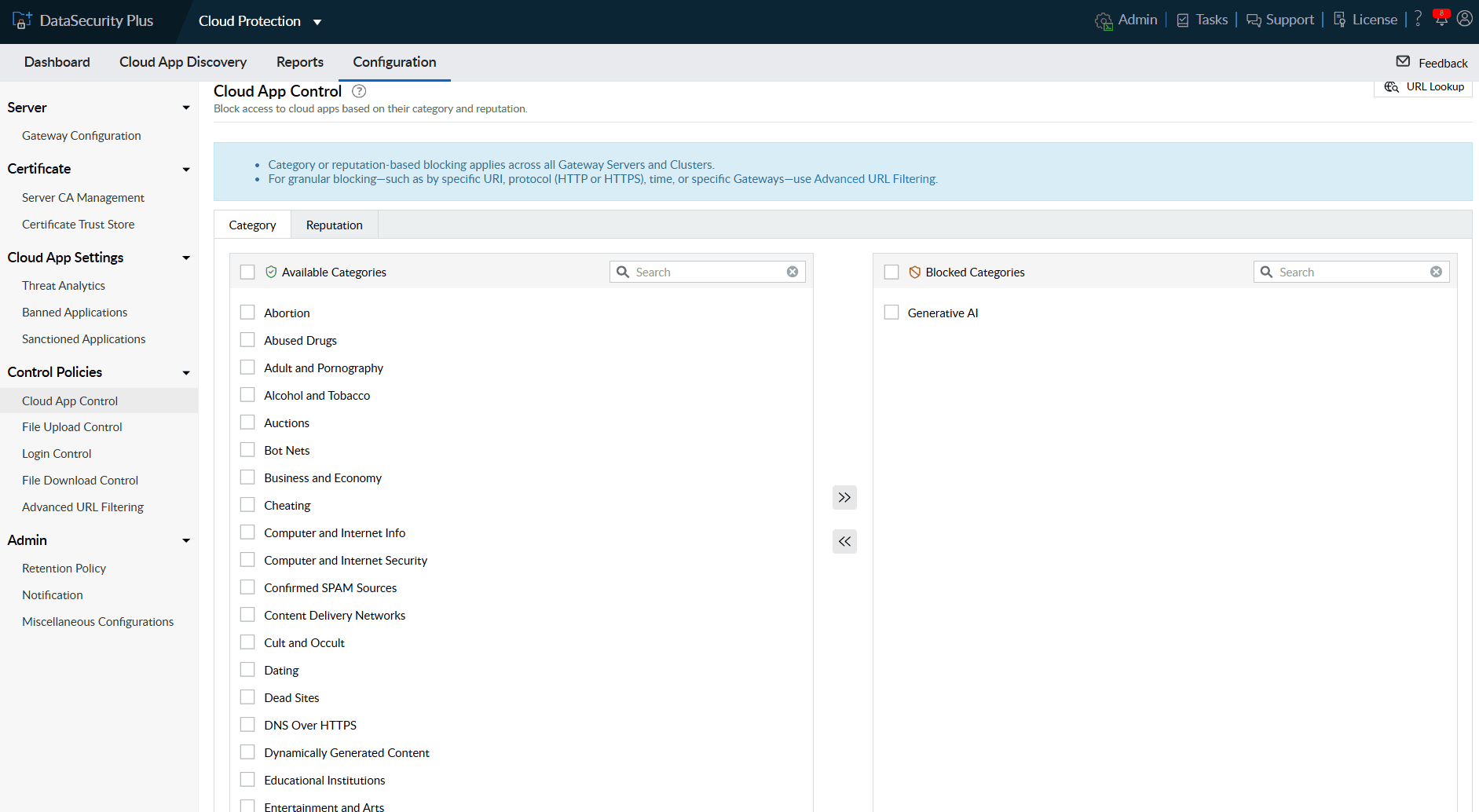The height and width of the screenshot is (812, 1479).
Task: Move selected categories back to Available list
Action: [844, 541]
